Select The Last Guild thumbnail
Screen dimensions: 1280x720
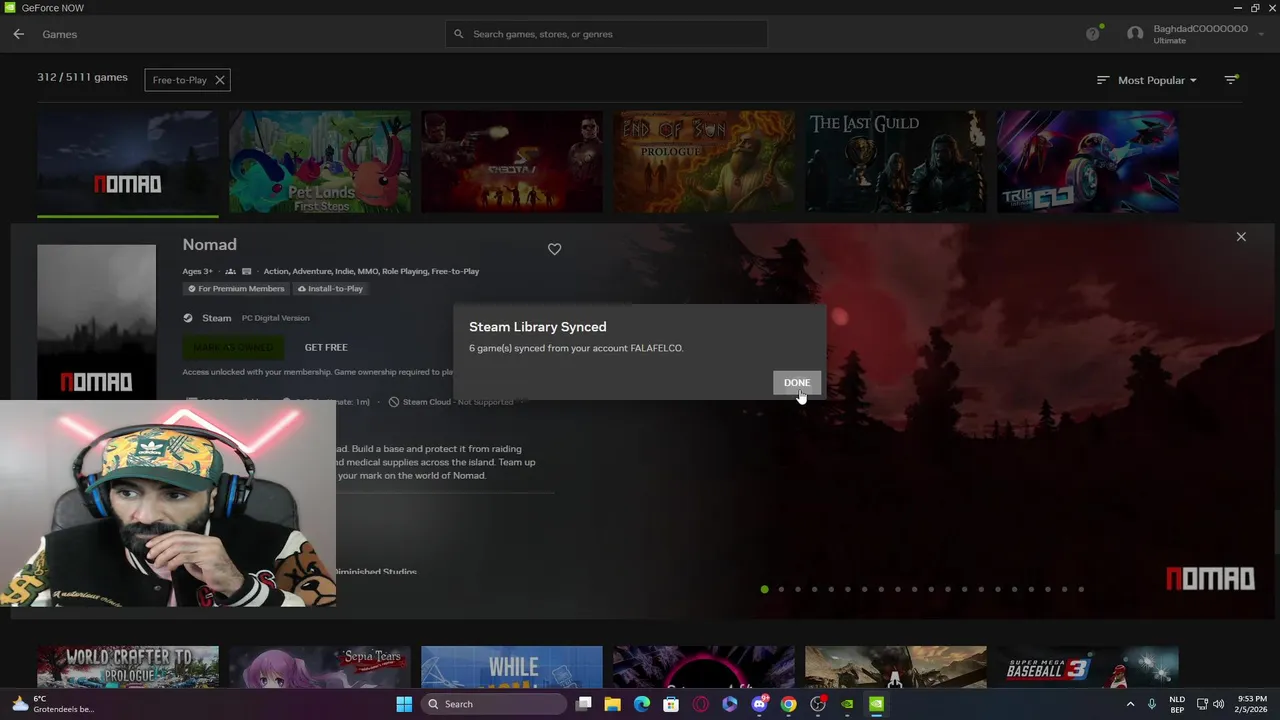[x=896, y=162]
